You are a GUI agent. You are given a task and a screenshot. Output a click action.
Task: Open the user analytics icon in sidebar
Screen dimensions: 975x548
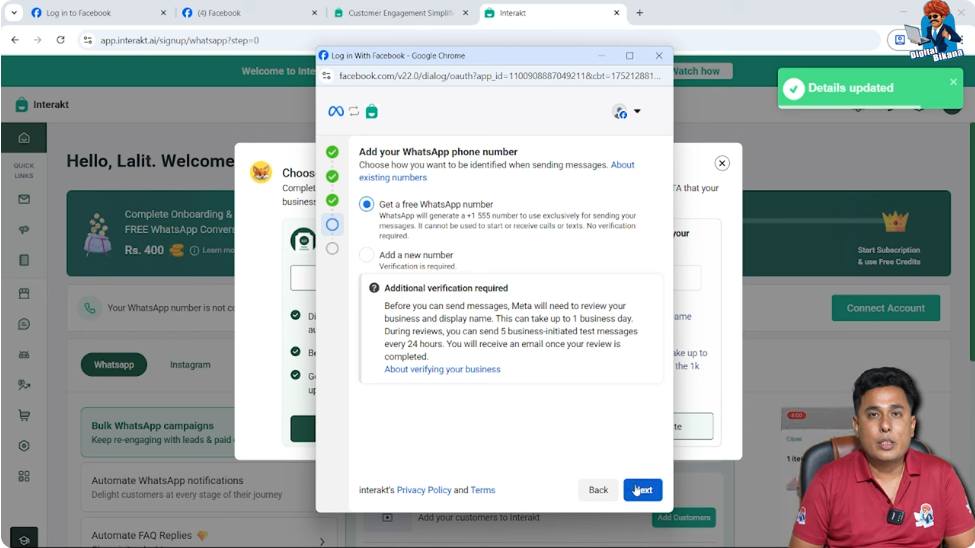click(x=24, y=385)
